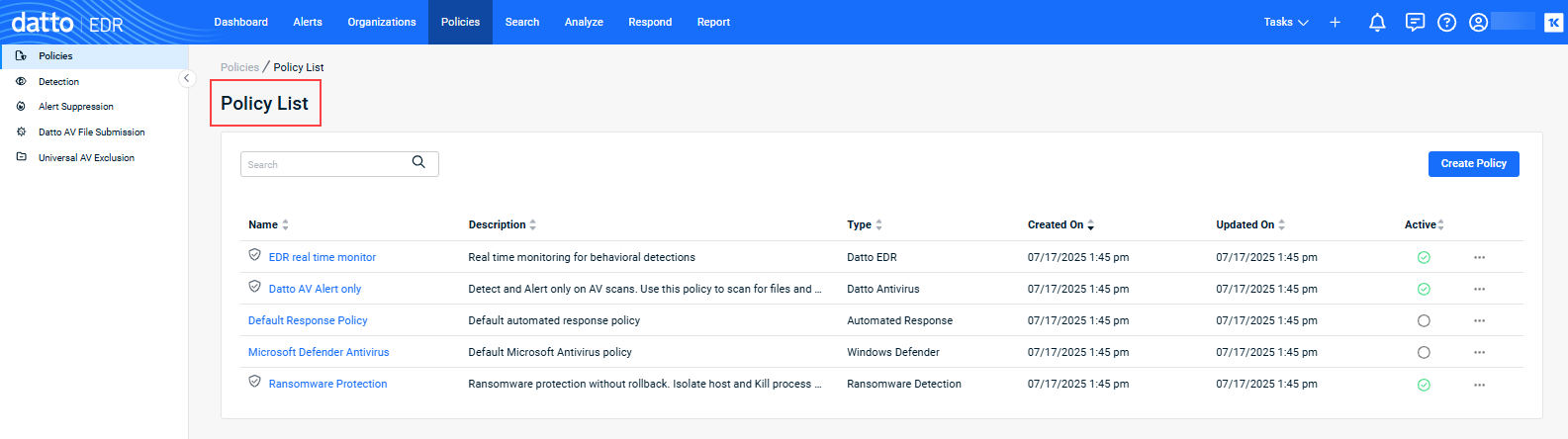1568x439 pixels.
Task: Open the Microsoft Defender Antivirus policy link
Action: (319, 352)
